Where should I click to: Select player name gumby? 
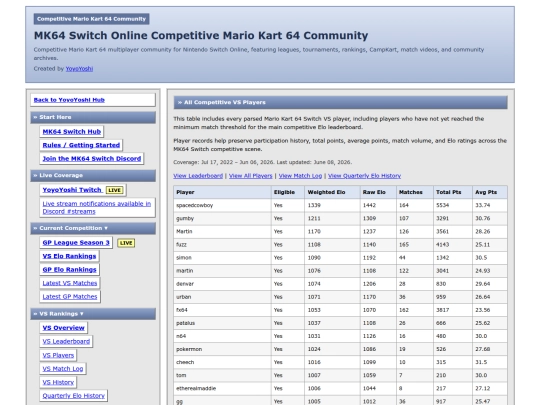click(185, 218)
